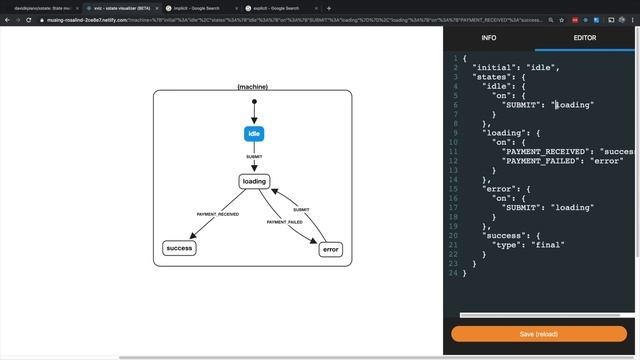Close the explicit Google Search tab
640x360 pixels.
(316, 8)
